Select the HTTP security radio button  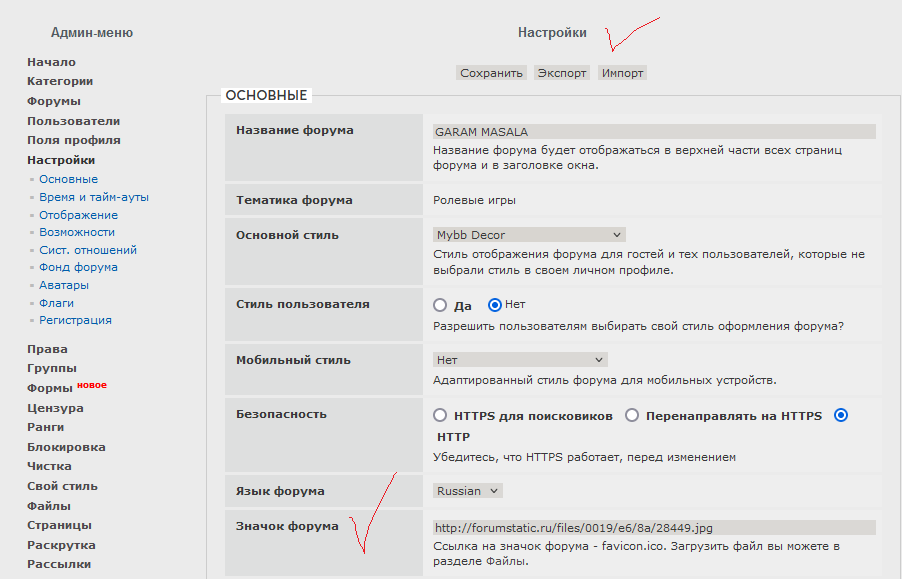841,415
